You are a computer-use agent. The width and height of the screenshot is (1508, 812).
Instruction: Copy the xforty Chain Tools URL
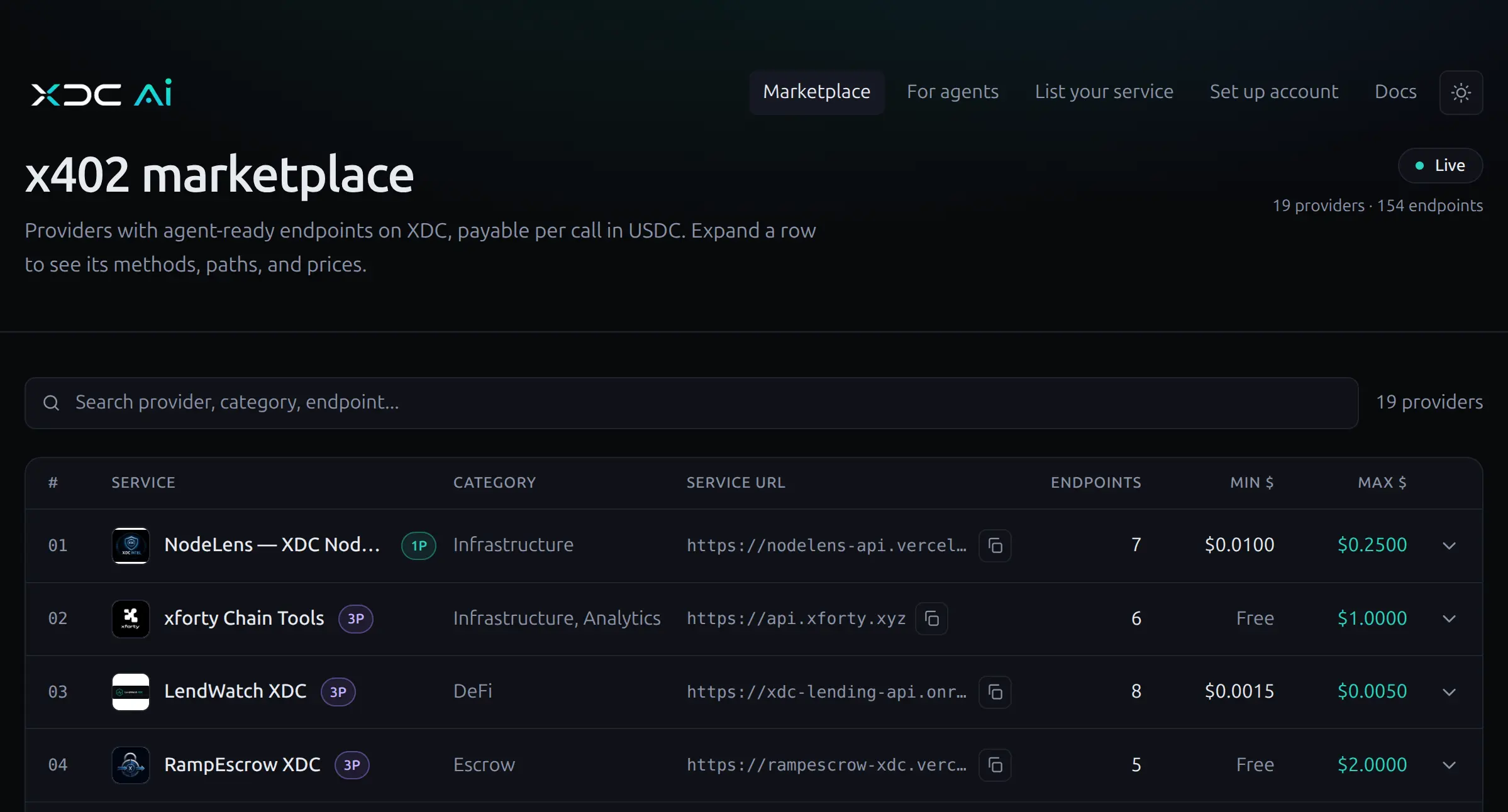(931, 619)
